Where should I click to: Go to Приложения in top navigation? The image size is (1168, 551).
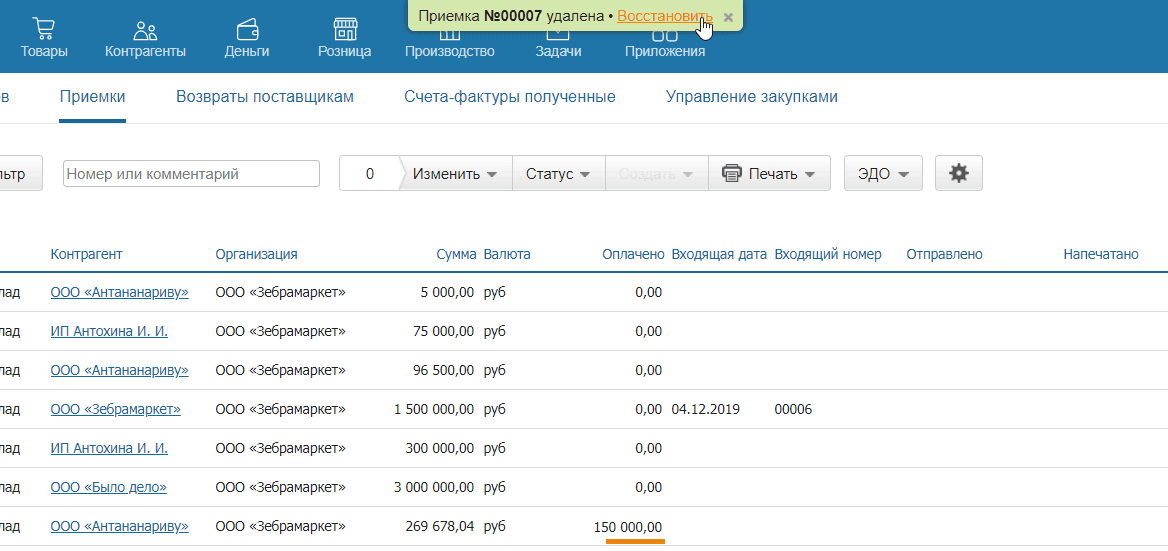664,51
